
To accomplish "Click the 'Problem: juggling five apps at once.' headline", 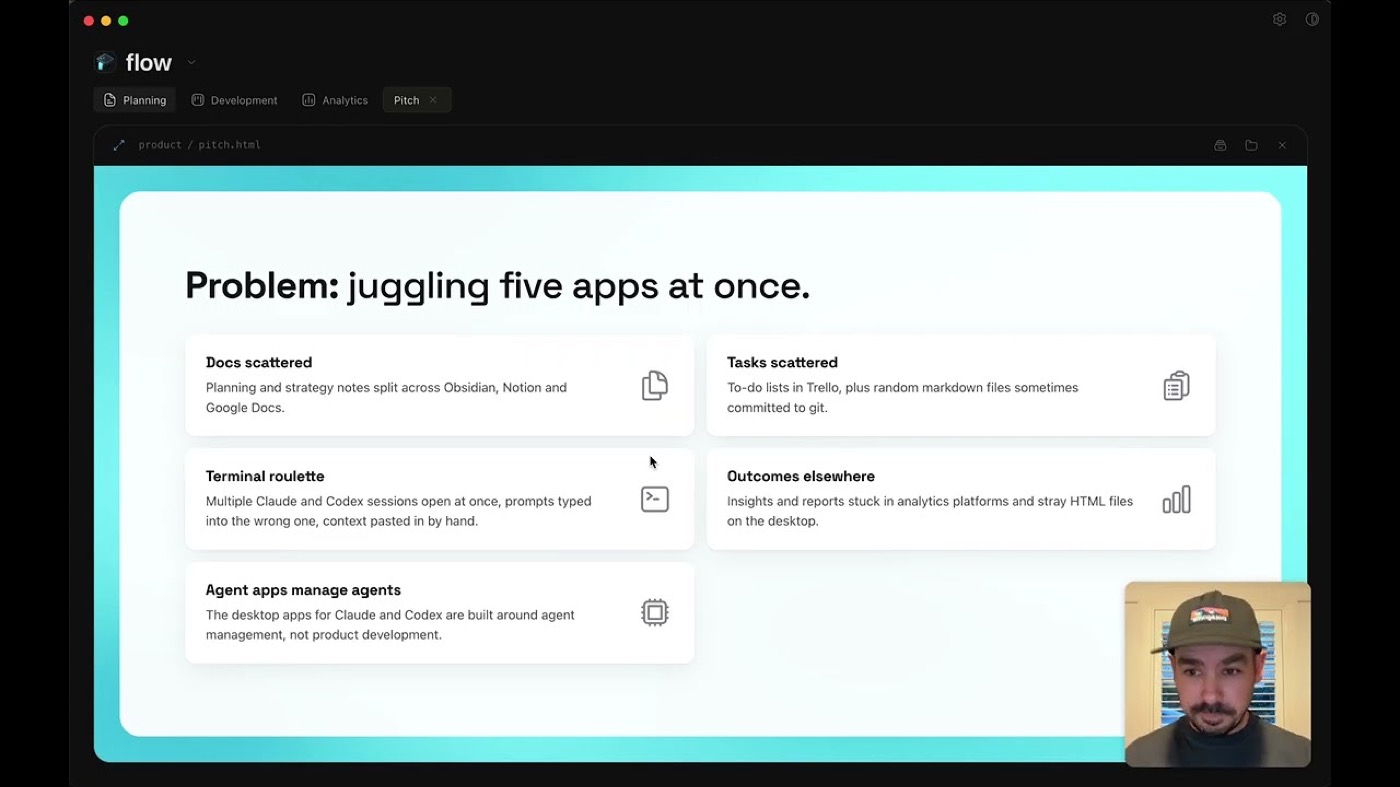I will pos(497,286).
